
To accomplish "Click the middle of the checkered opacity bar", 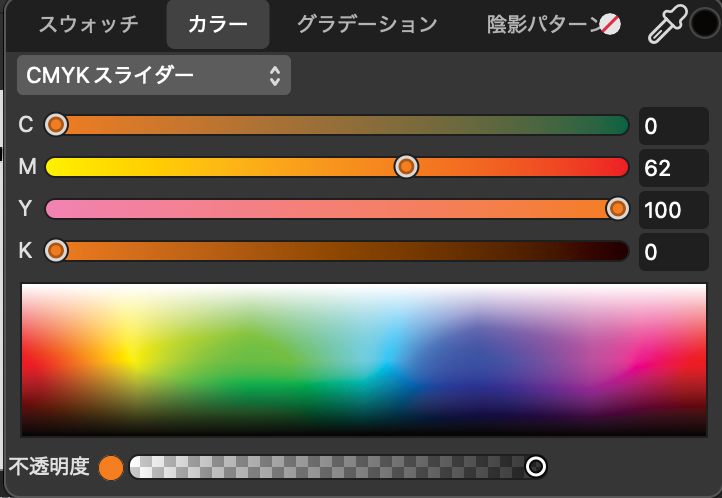I will coord(330,467).
